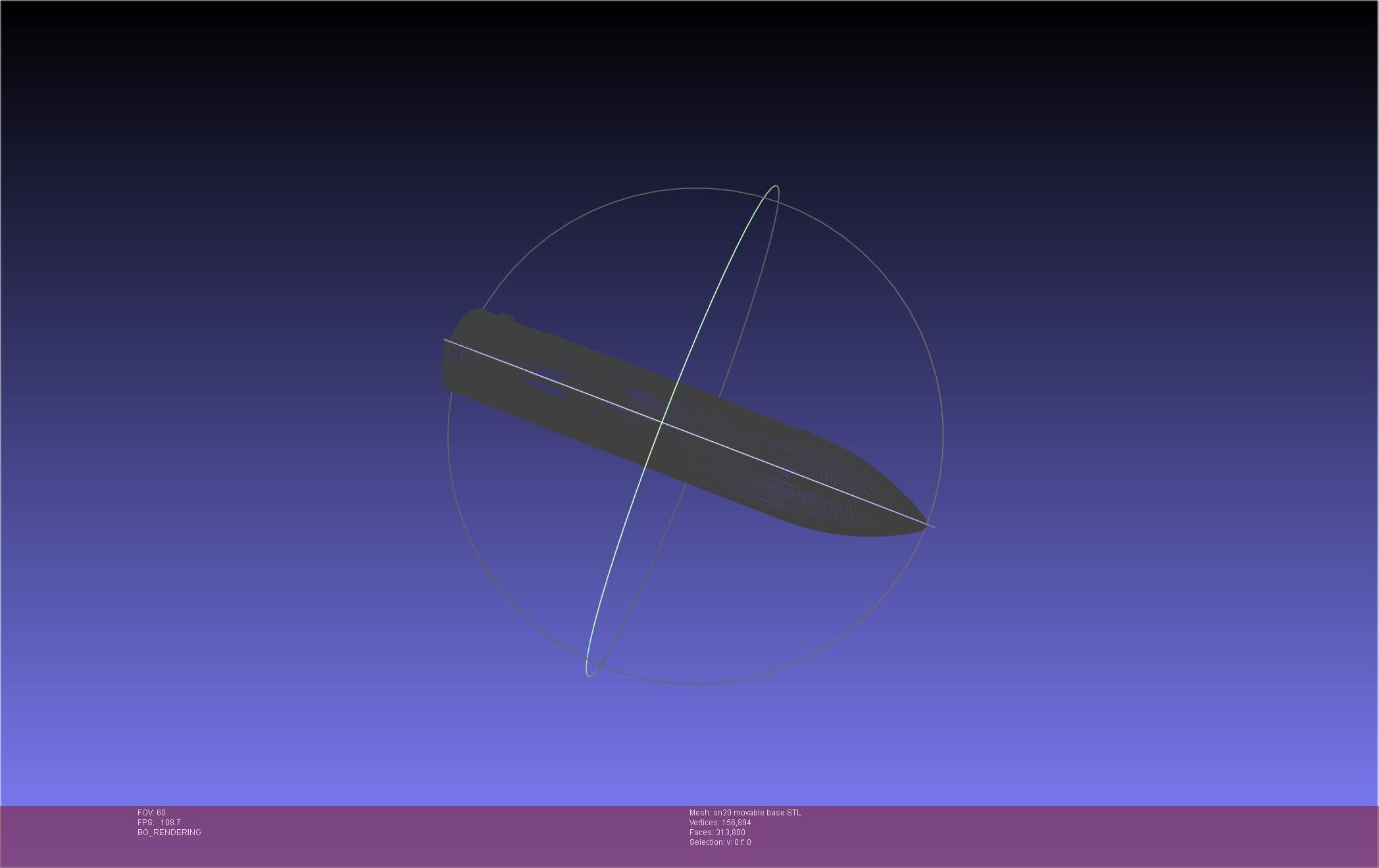The height and width of the screenshot is (868, 1379).
Task: Click the outer gray trackball circle's top arc
Action: pyautogui.click(x=695, y=188)
